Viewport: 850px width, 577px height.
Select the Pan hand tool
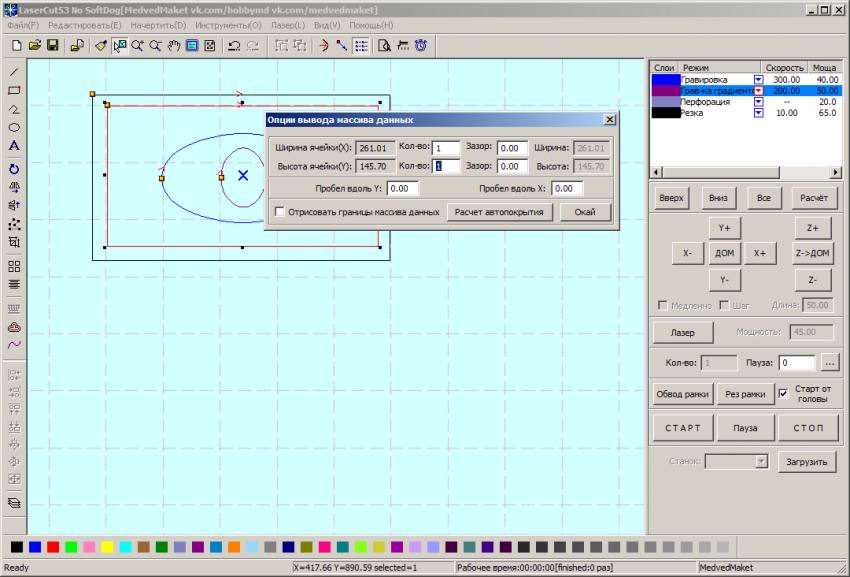[173, 45]
